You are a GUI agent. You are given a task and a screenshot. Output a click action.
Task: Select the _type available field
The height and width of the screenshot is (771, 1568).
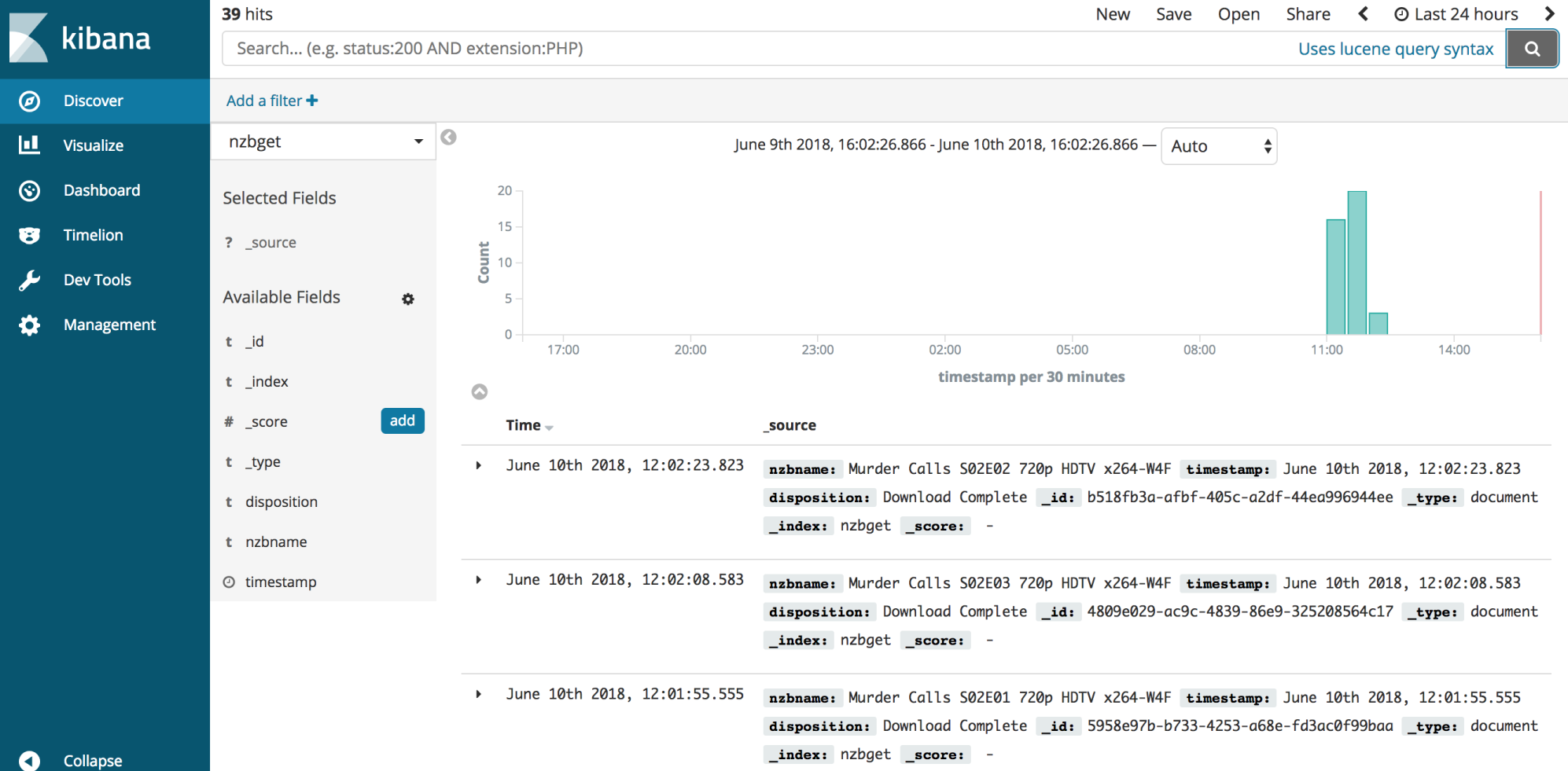tap(263, 462)
